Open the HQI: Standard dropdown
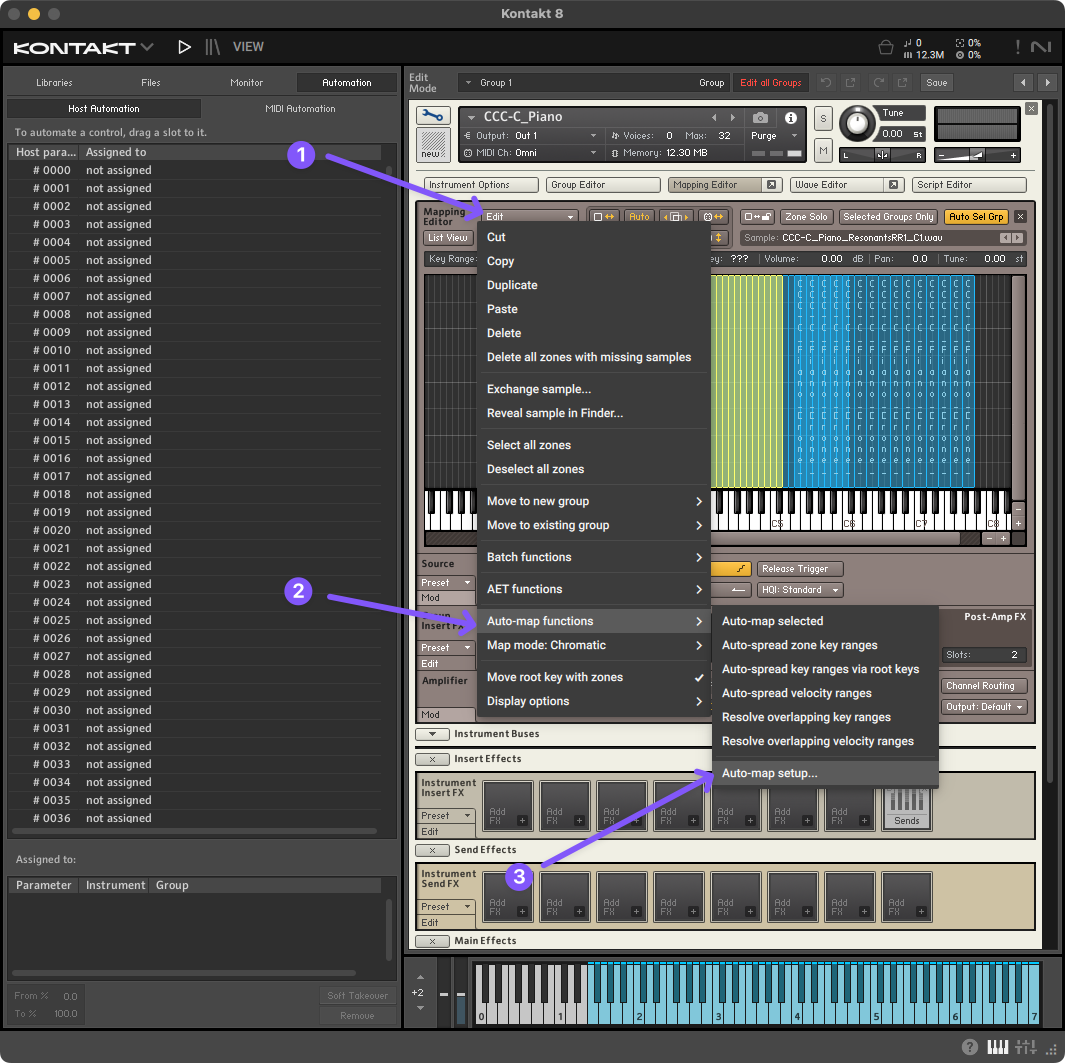 [799, 590]
